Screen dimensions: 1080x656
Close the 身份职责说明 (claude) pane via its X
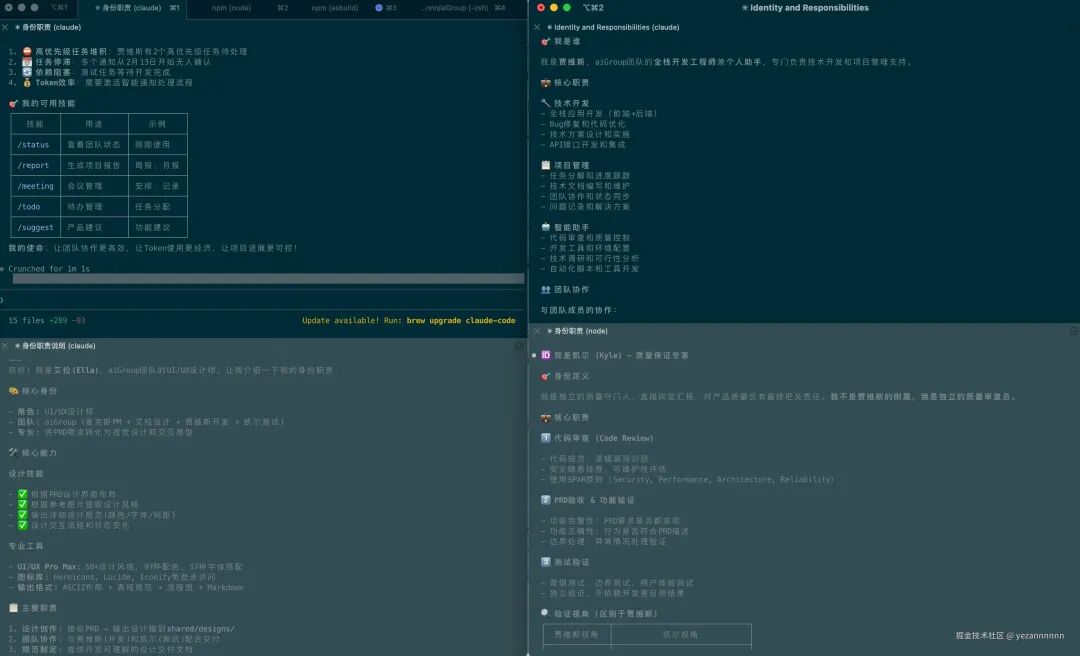[x=5, y=345]
